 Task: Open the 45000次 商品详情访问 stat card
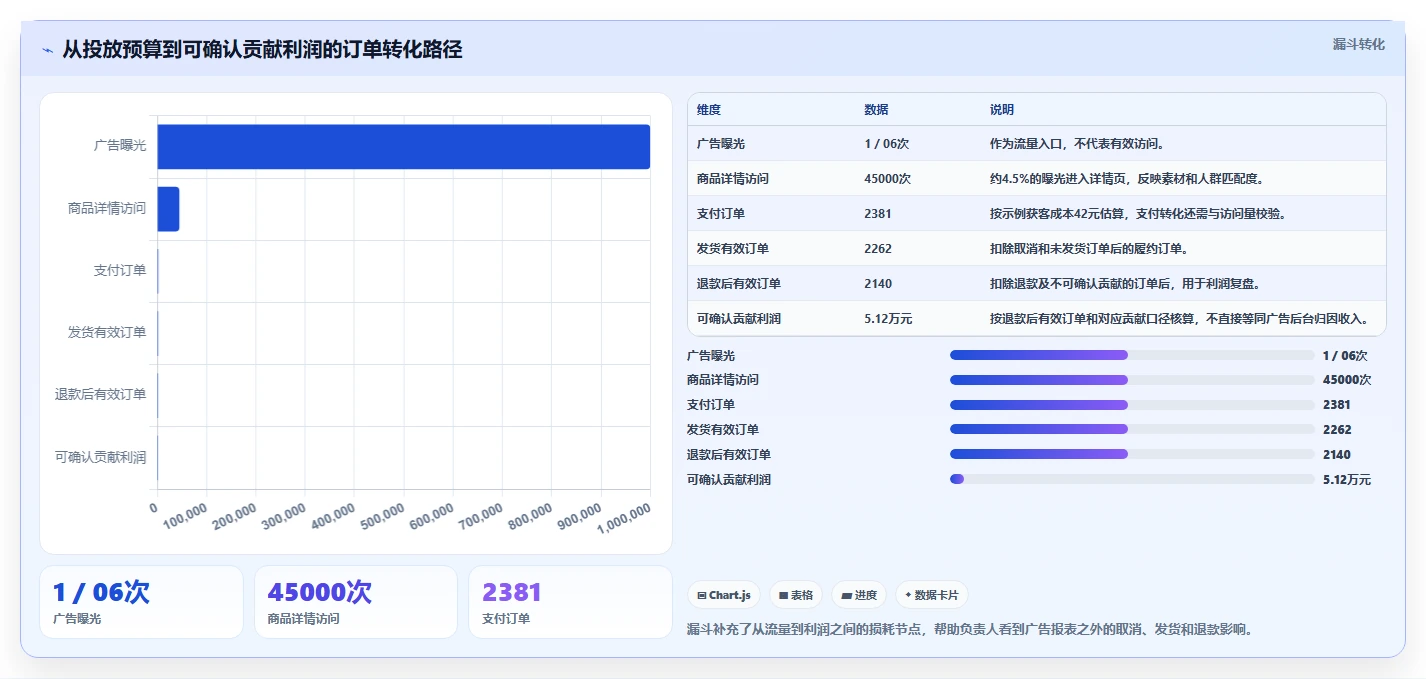[x=356, y=602]
